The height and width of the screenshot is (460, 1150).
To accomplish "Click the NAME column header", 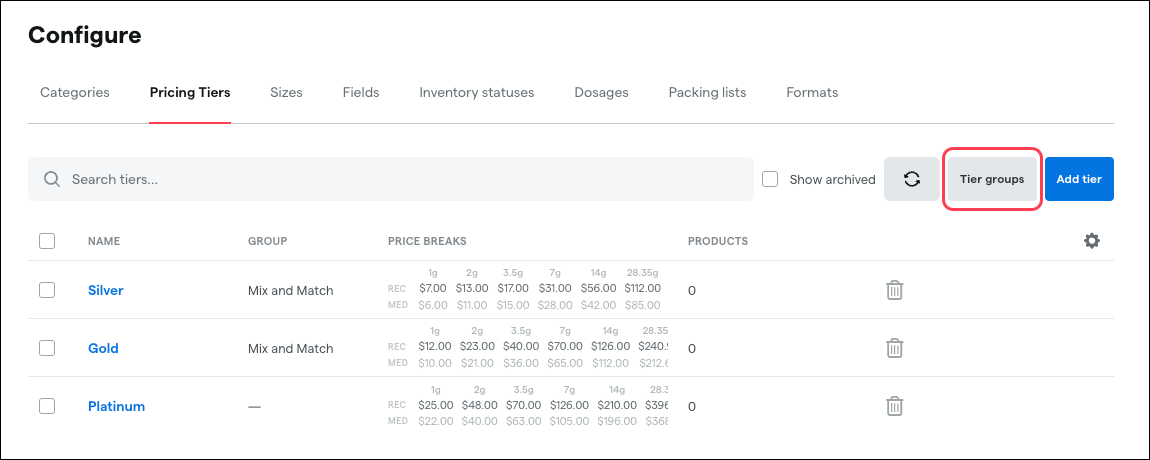I will point(104,241).
